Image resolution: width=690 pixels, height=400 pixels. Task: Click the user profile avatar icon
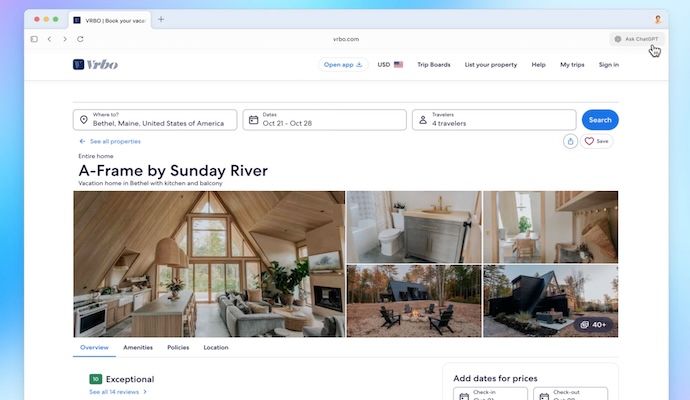click(658, 19)
